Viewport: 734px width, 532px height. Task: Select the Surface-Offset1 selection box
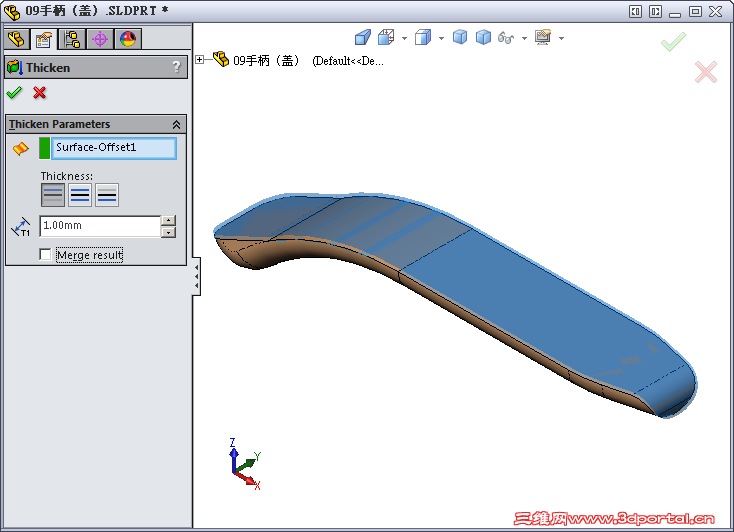[x=114, y=148]
